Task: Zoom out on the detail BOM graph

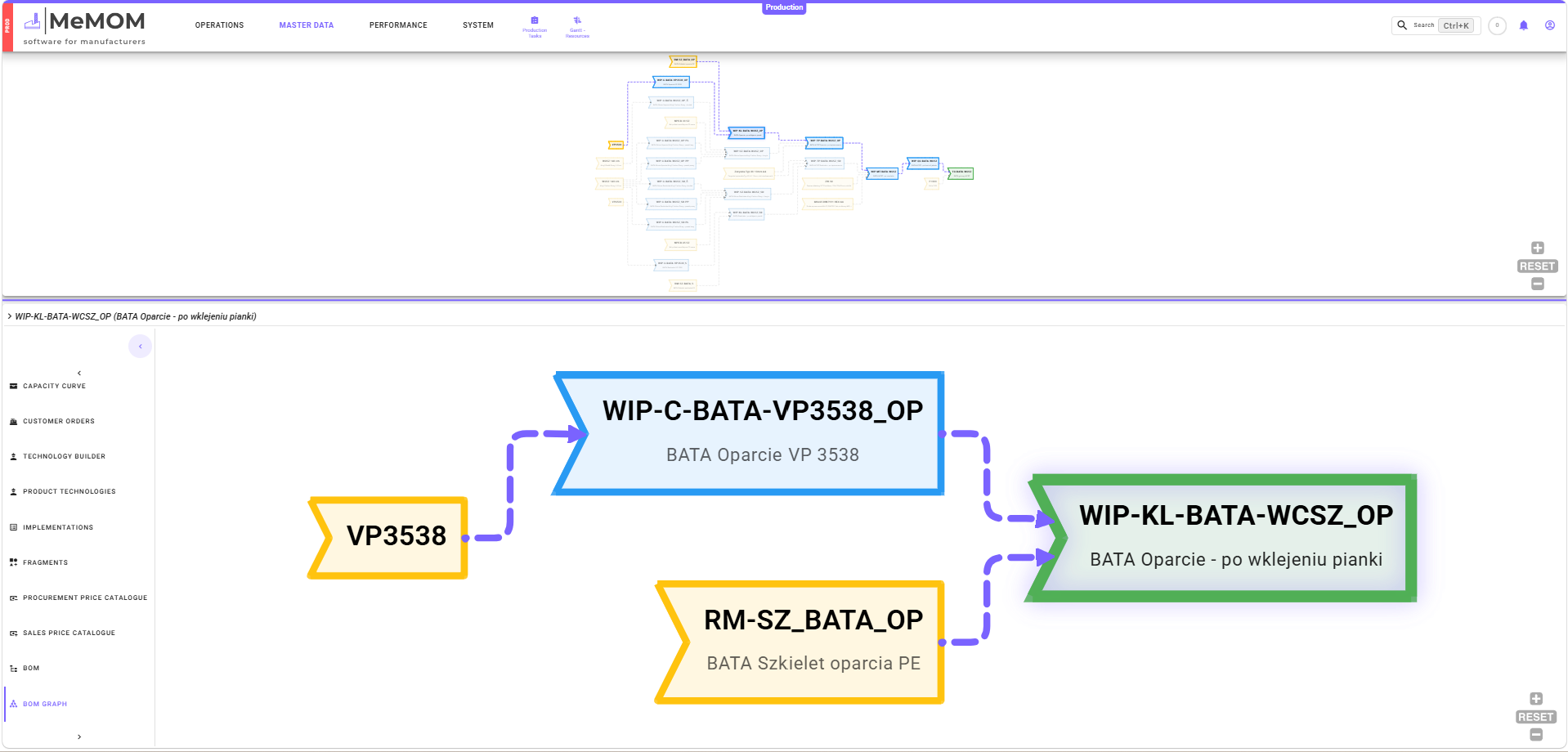Action: (1536, 735)
